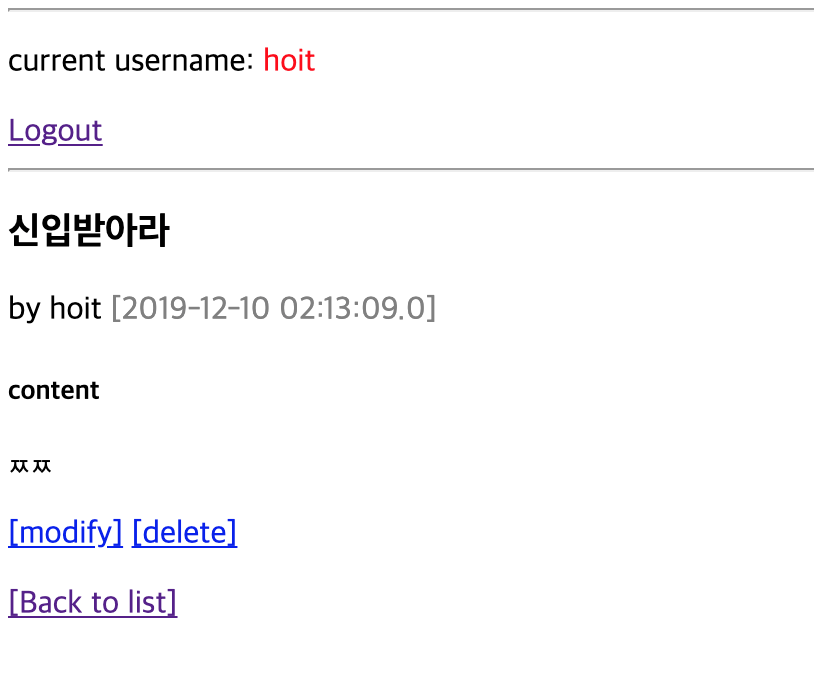
Task: Click the [delete] link
Action: 184,532
